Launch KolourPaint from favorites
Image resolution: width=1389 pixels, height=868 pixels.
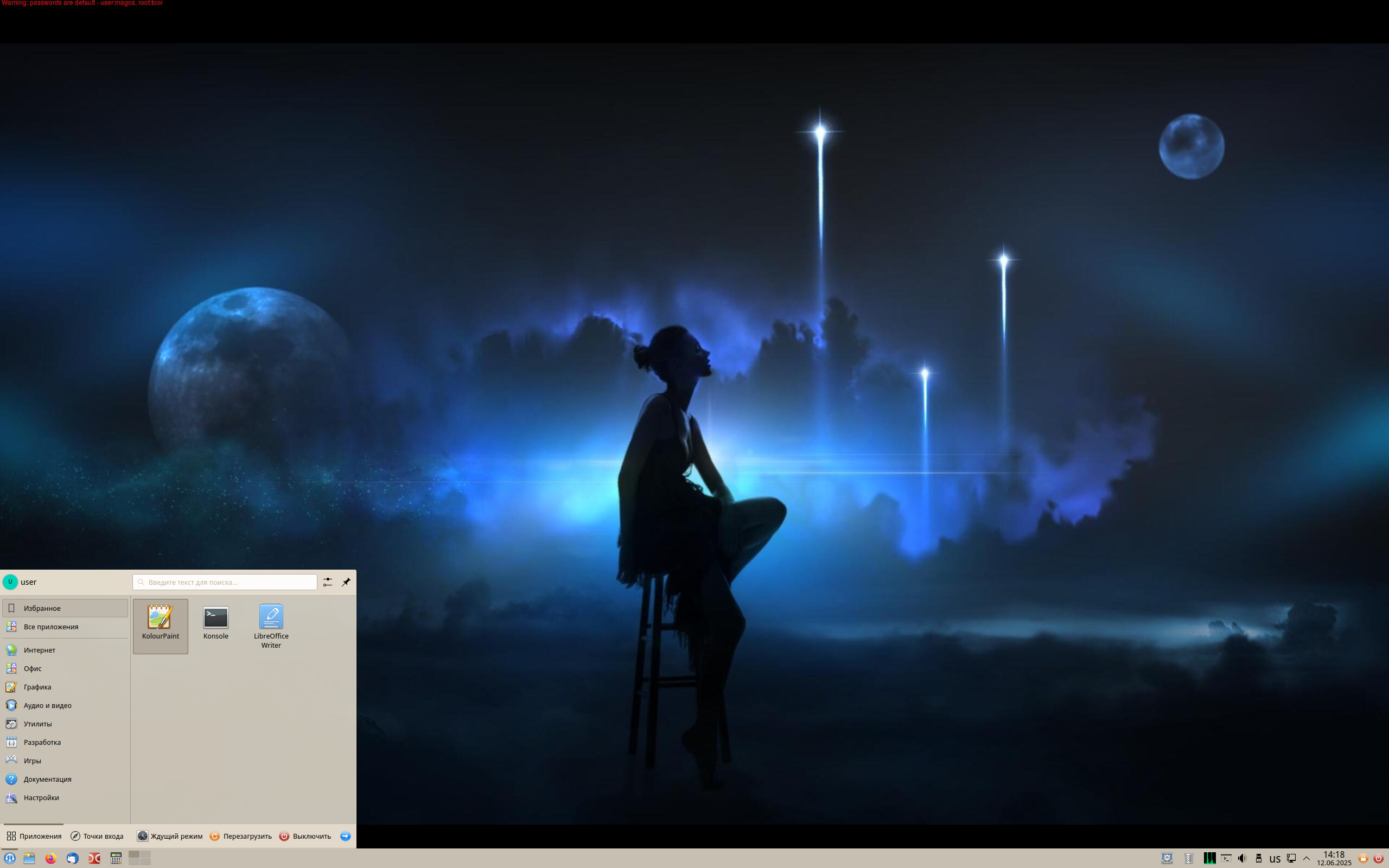click(160, 626)
